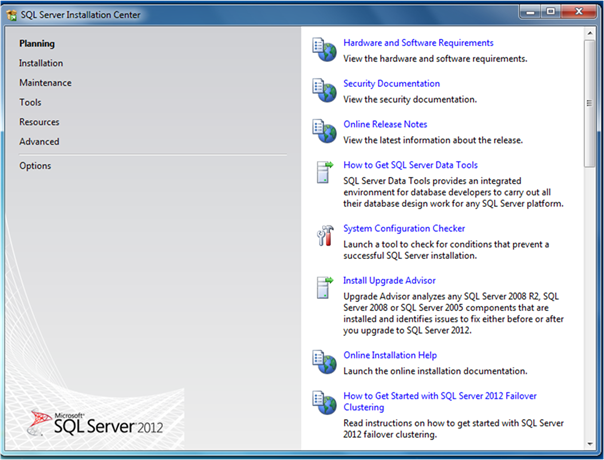This screenshot has height=460, width=604.
Task: Switch to the Tools page
Action: coord(30,102)
